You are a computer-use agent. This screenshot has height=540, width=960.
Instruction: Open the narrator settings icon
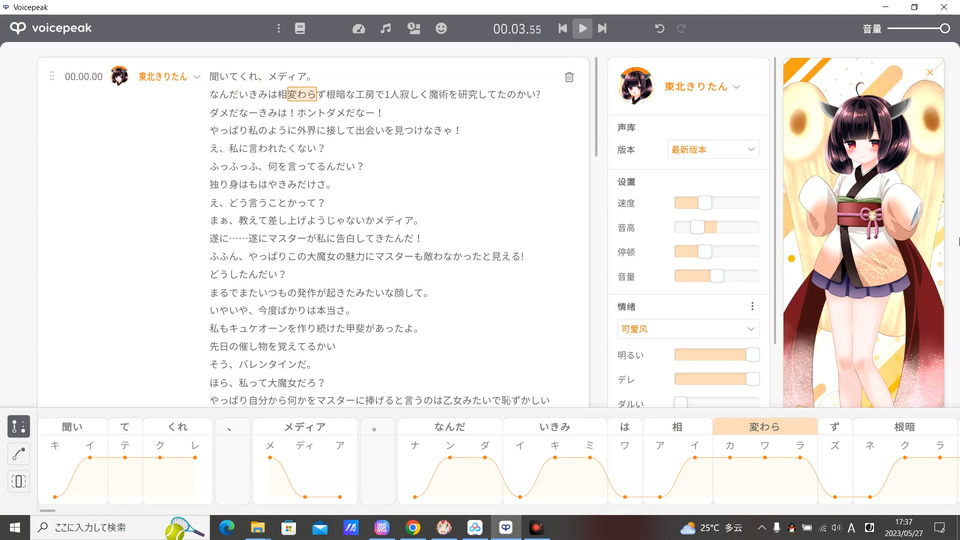tap(414, 28)
